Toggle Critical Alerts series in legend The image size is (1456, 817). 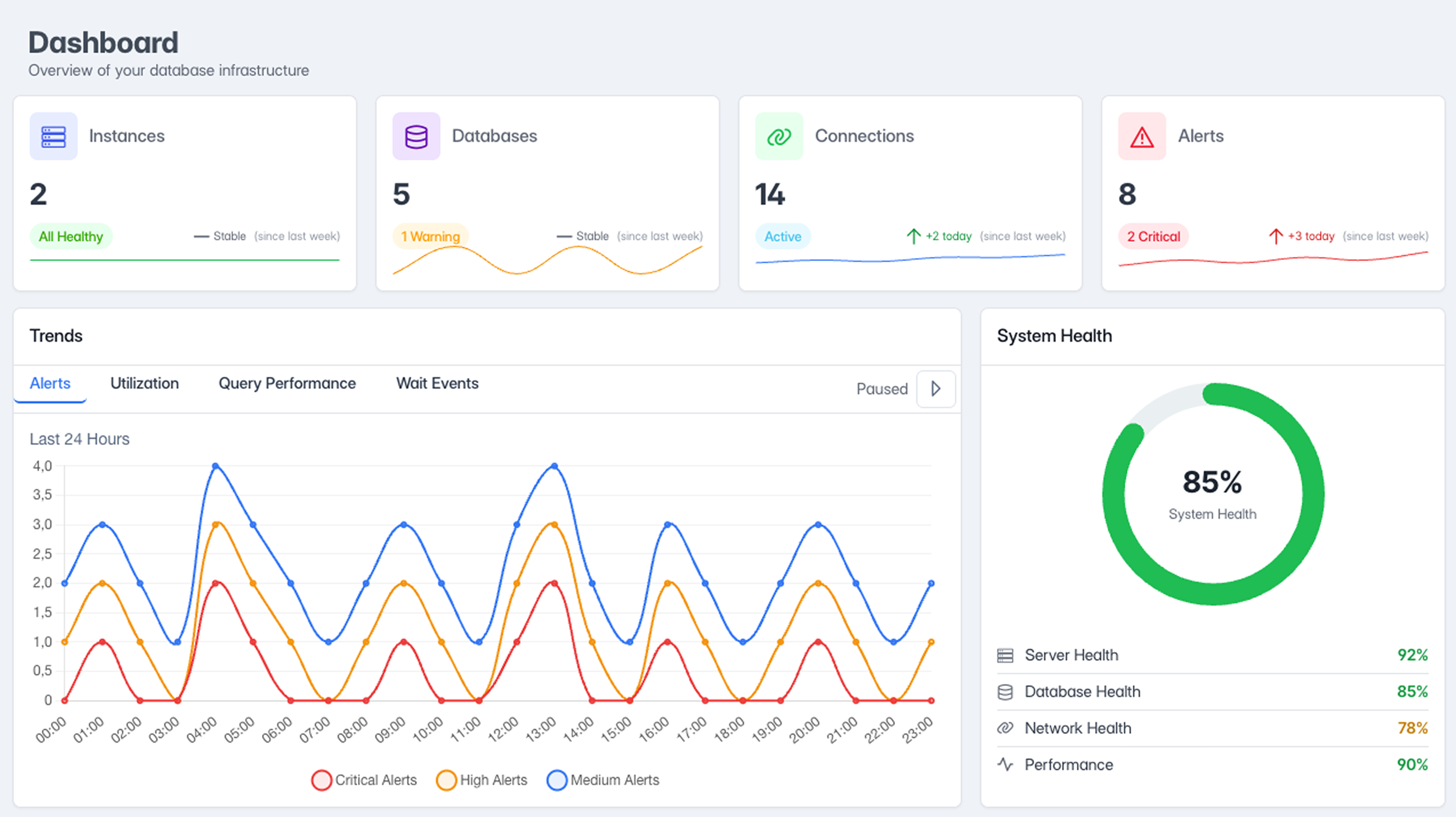coord(364,780)
